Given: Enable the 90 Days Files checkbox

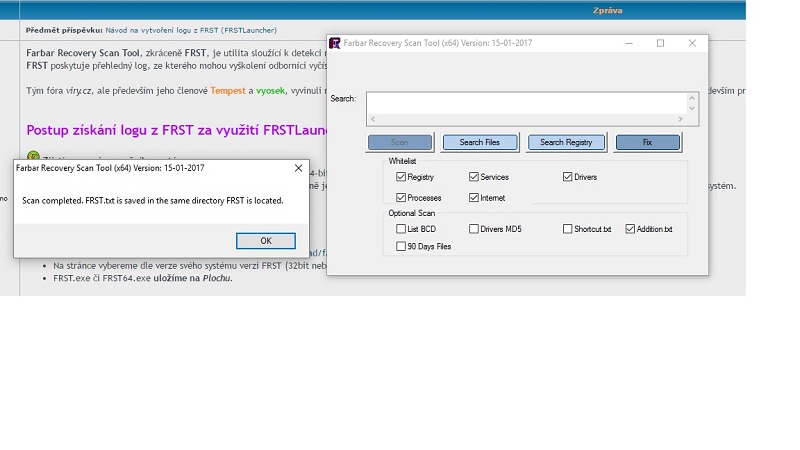Looking at the screenshot, I should [401, 246].
